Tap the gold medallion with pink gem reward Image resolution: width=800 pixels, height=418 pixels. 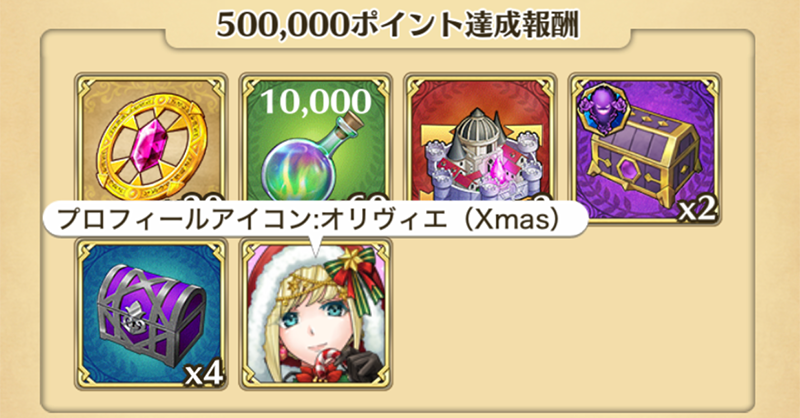tap(151, 148)
